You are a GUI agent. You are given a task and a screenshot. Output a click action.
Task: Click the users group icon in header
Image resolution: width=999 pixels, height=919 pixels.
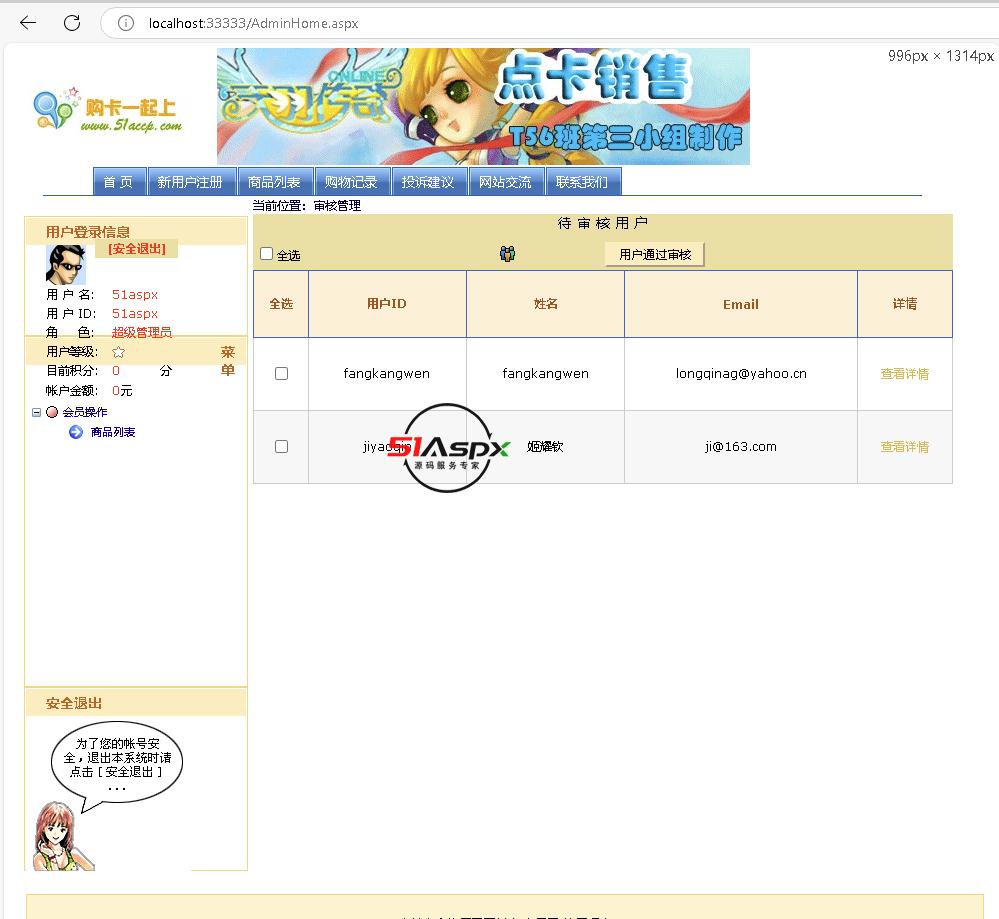[507, 254]
